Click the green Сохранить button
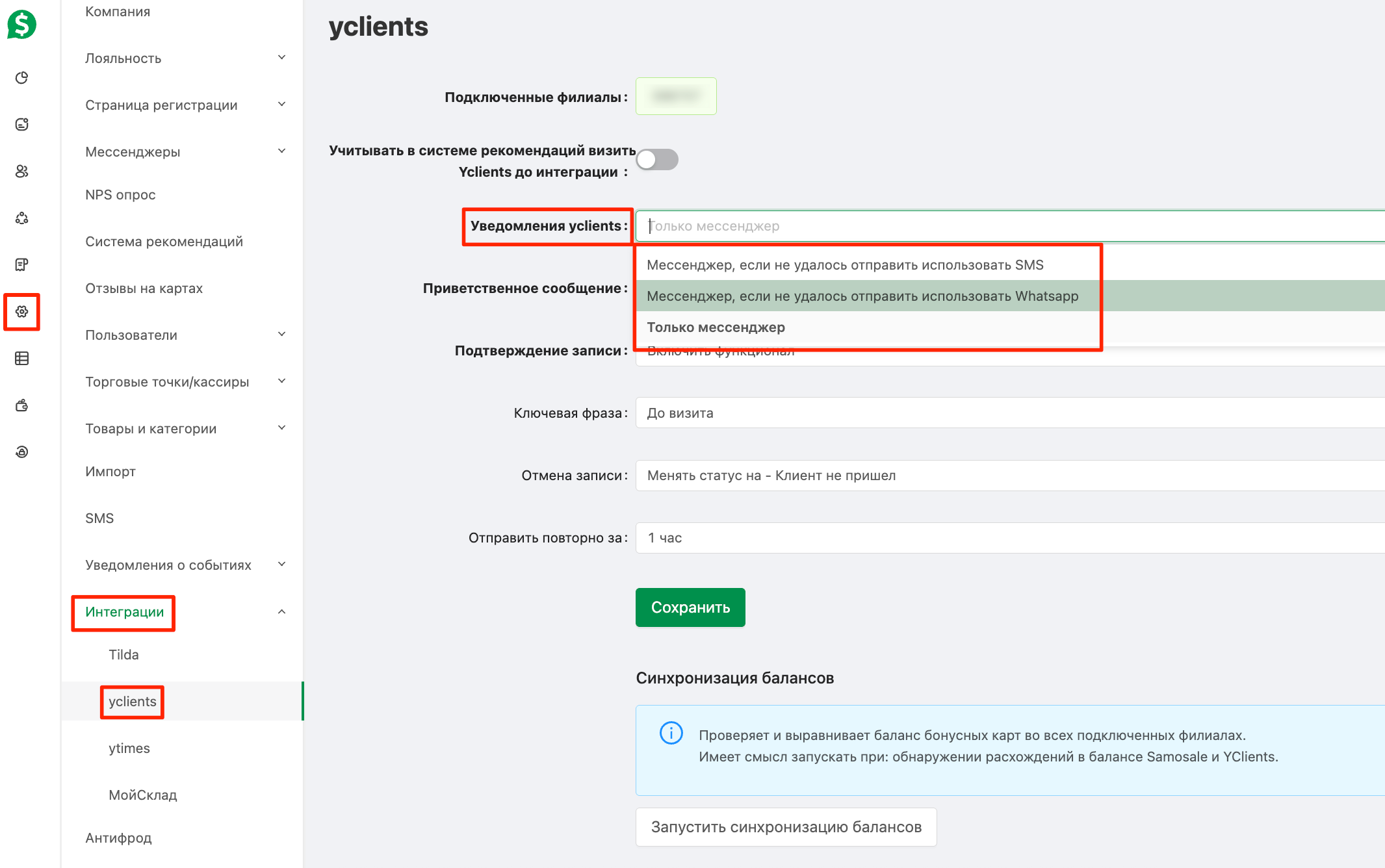Viewport: 1385px width, 868px height. point(690,607)
